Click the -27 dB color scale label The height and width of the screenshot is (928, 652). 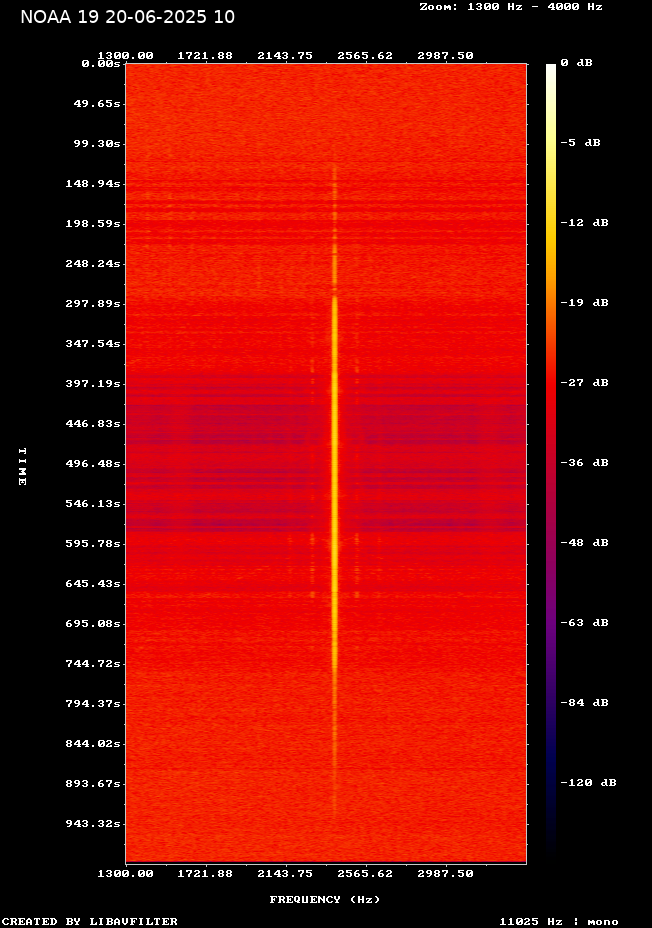584,383
